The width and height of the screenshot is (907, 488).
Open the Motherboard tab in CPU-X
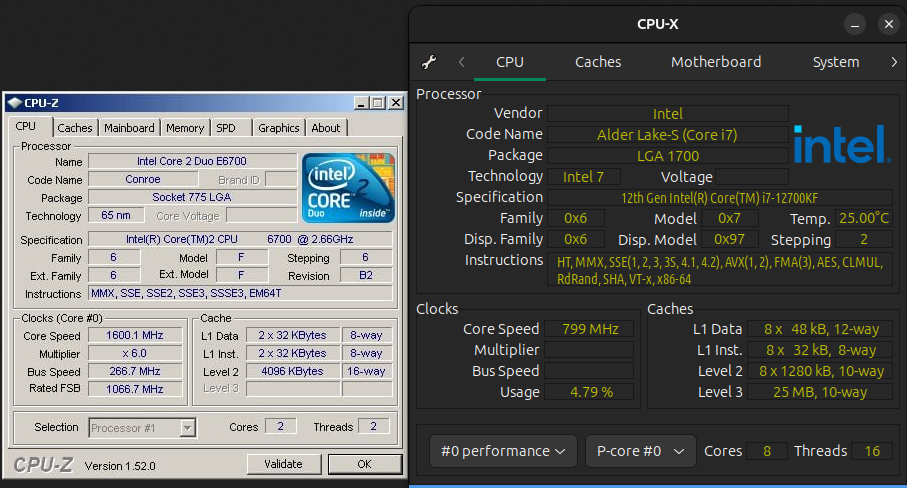pyautogui.click(x=716, y=62)
